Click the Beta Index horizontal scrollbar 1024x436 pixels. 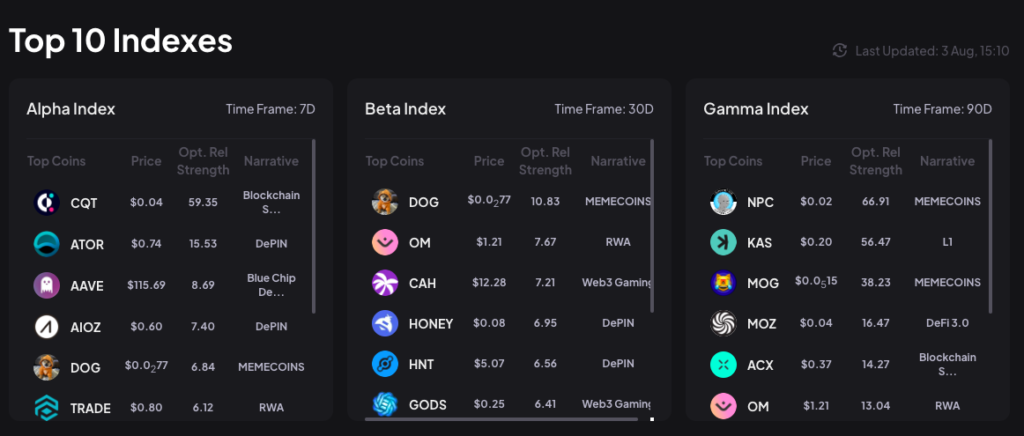pos(500,418)
